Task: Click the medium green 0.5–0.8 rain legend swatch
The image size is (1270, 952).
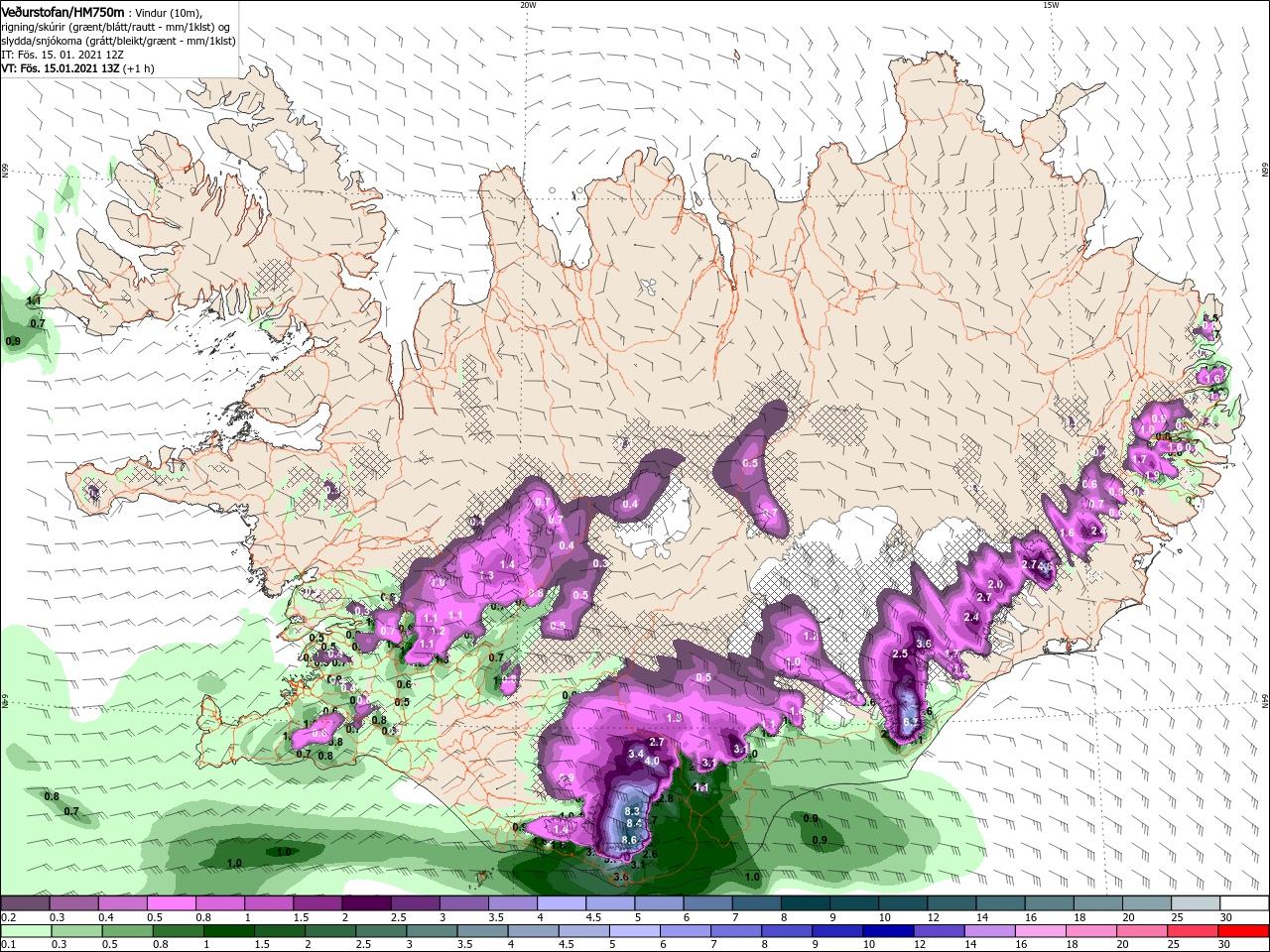Action: coord(128,930)
